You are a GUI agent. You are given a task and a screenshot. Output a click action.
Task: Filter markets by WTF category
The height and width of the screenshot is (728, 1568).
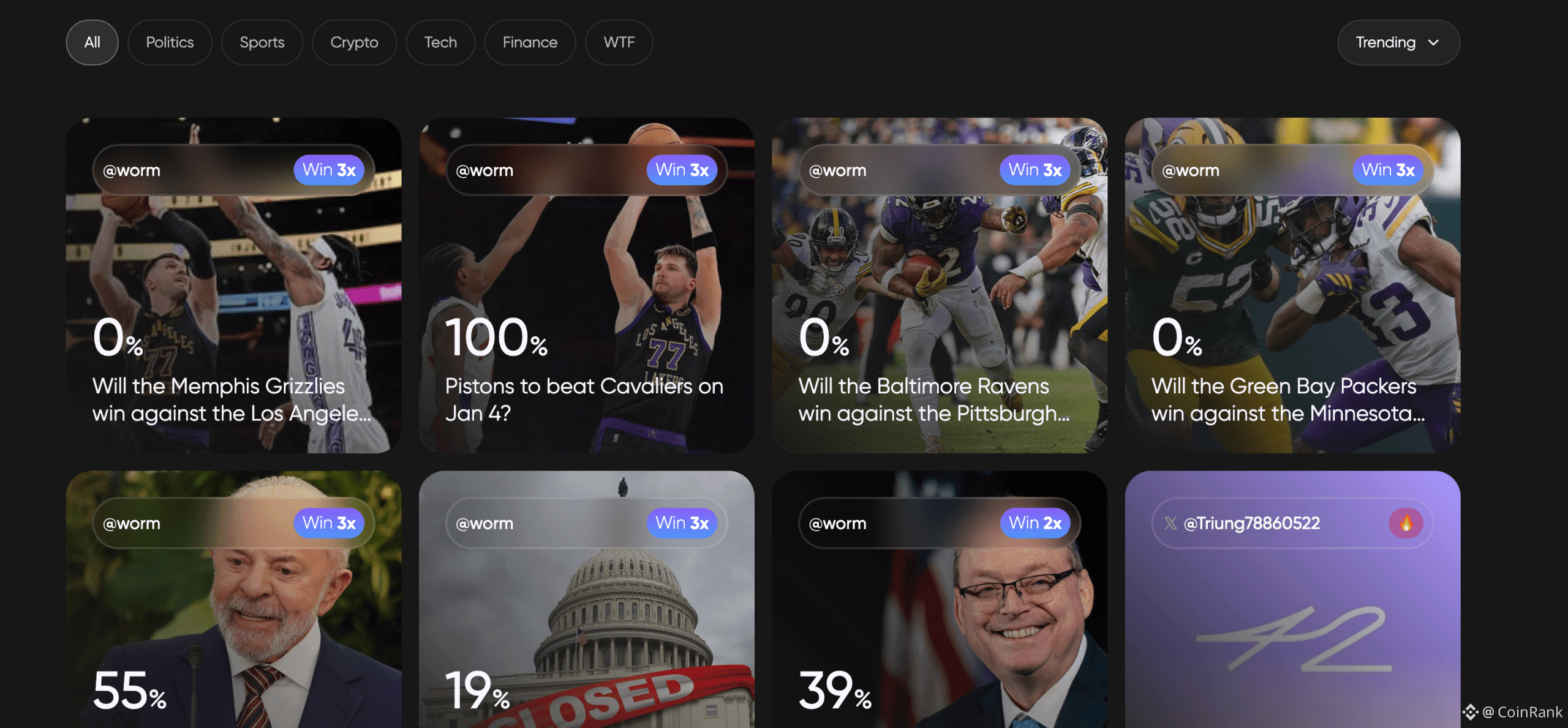point(619,42)
